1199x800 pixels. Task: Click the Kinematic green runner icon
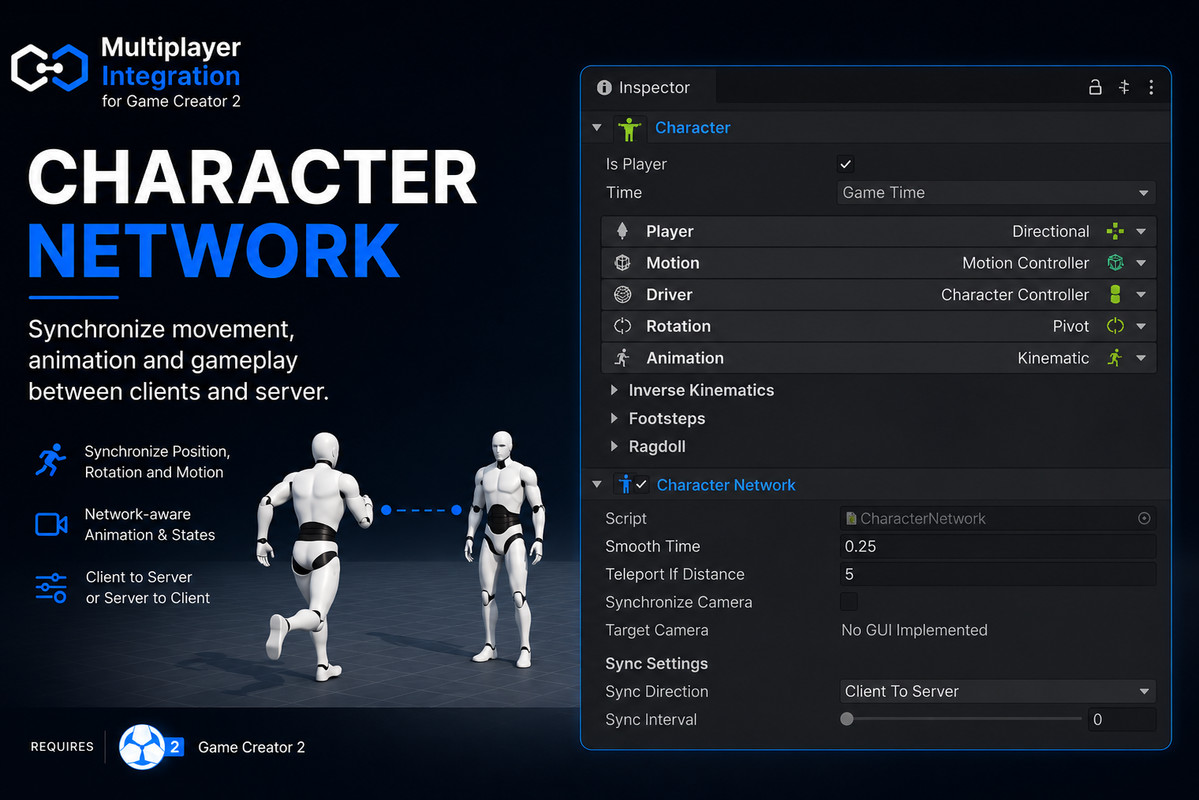tap(1115, 358)
